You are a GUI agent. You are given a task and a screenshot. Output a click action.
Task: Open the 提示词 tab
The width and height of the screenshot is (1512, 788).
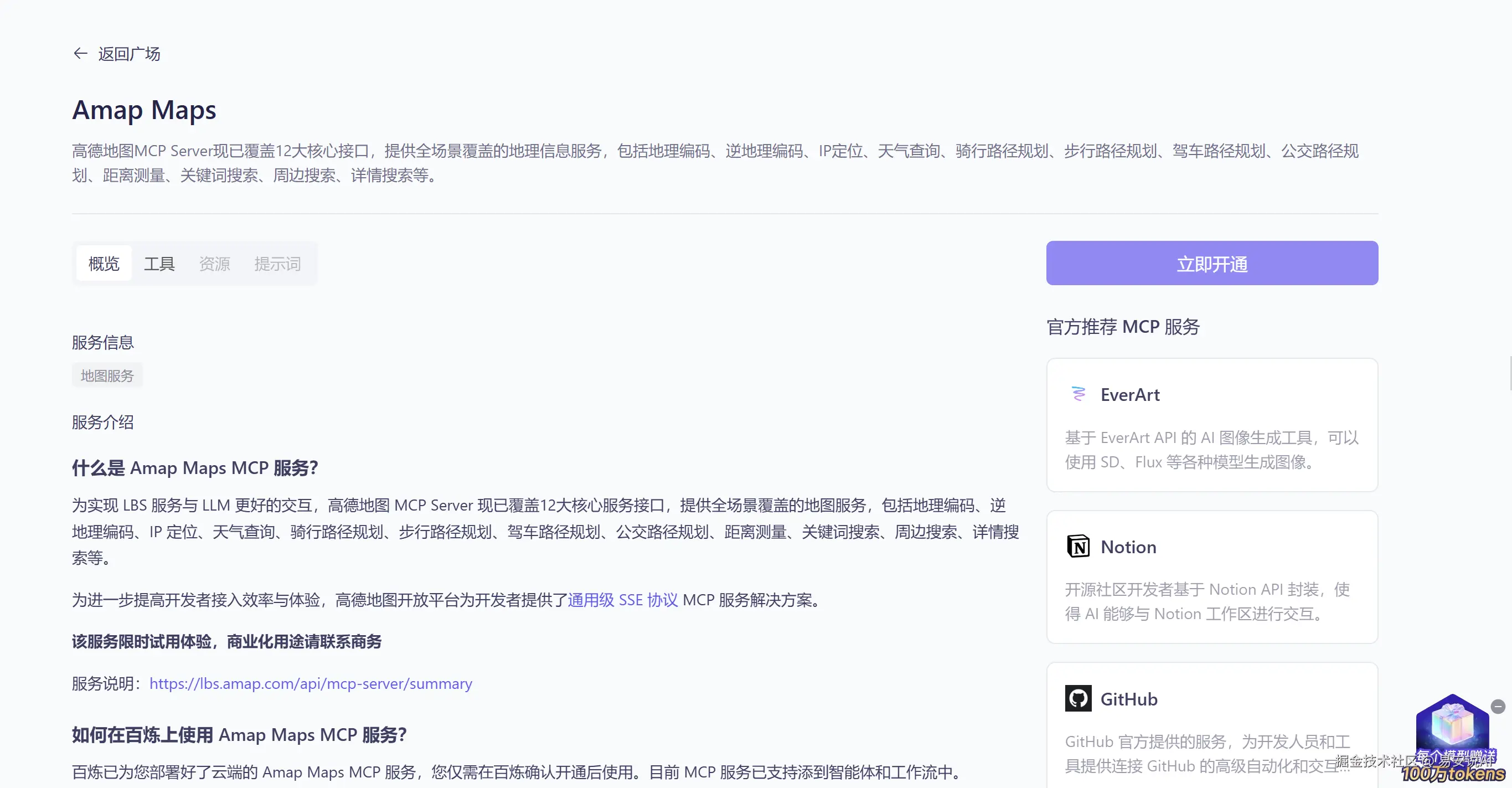point(277,264)
